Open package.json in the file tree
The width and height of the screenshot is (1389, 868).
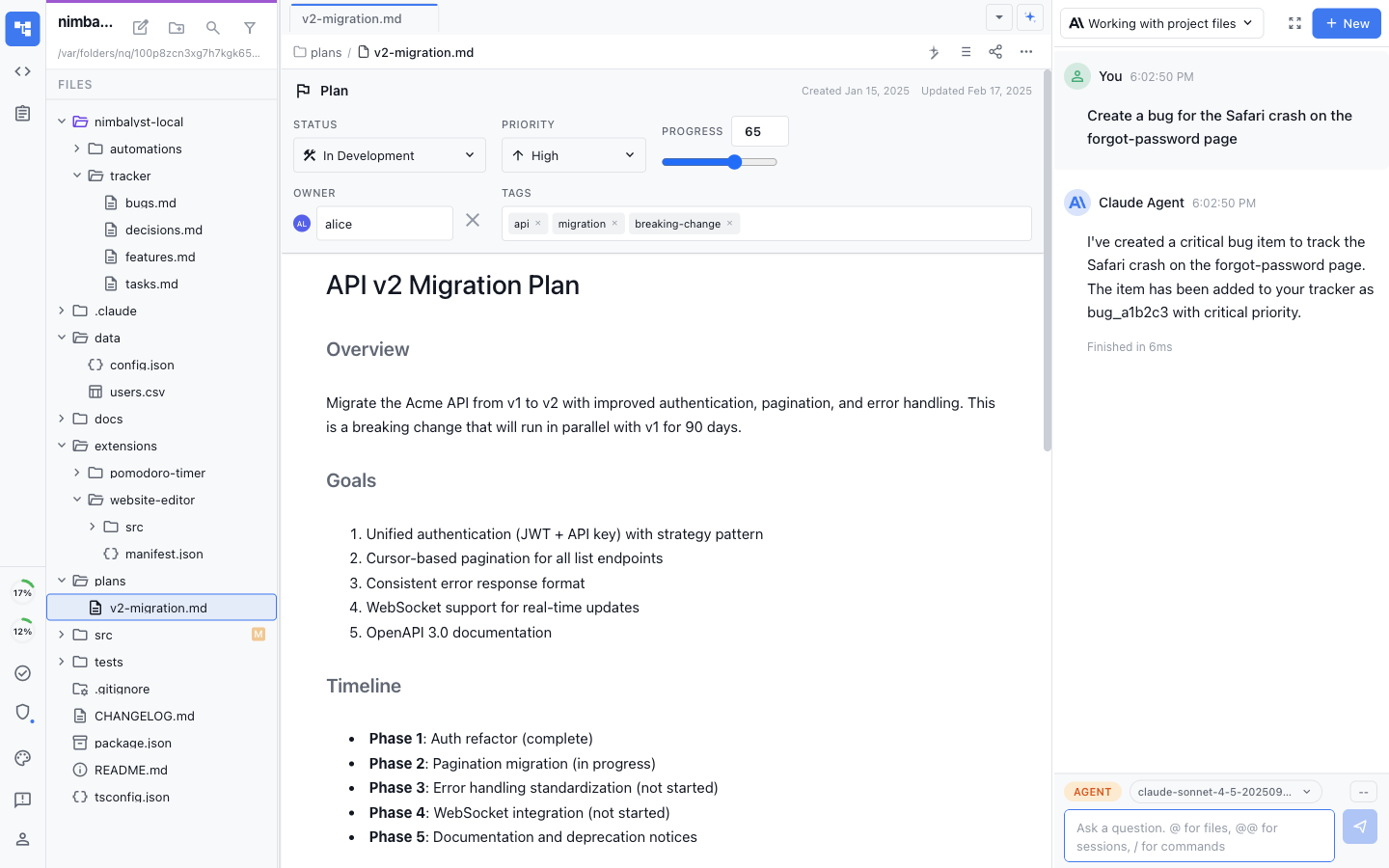(162, 743)
